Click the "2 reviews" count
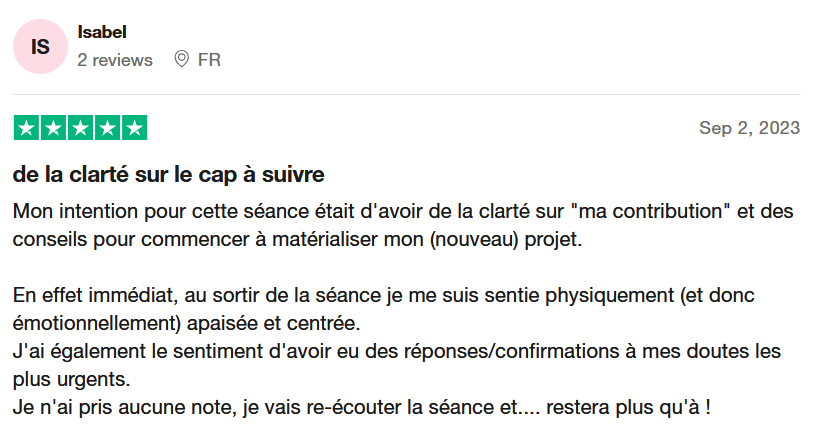Image resolution: width=820 pixels, height=432 pixels. click(115, 60)
